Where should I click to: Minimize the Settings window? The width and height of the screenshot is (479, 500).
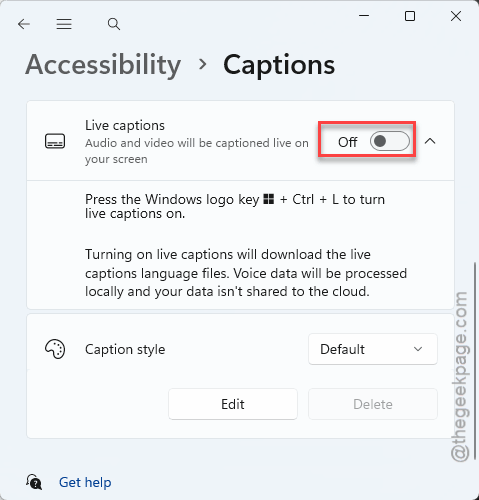point(364,16)
